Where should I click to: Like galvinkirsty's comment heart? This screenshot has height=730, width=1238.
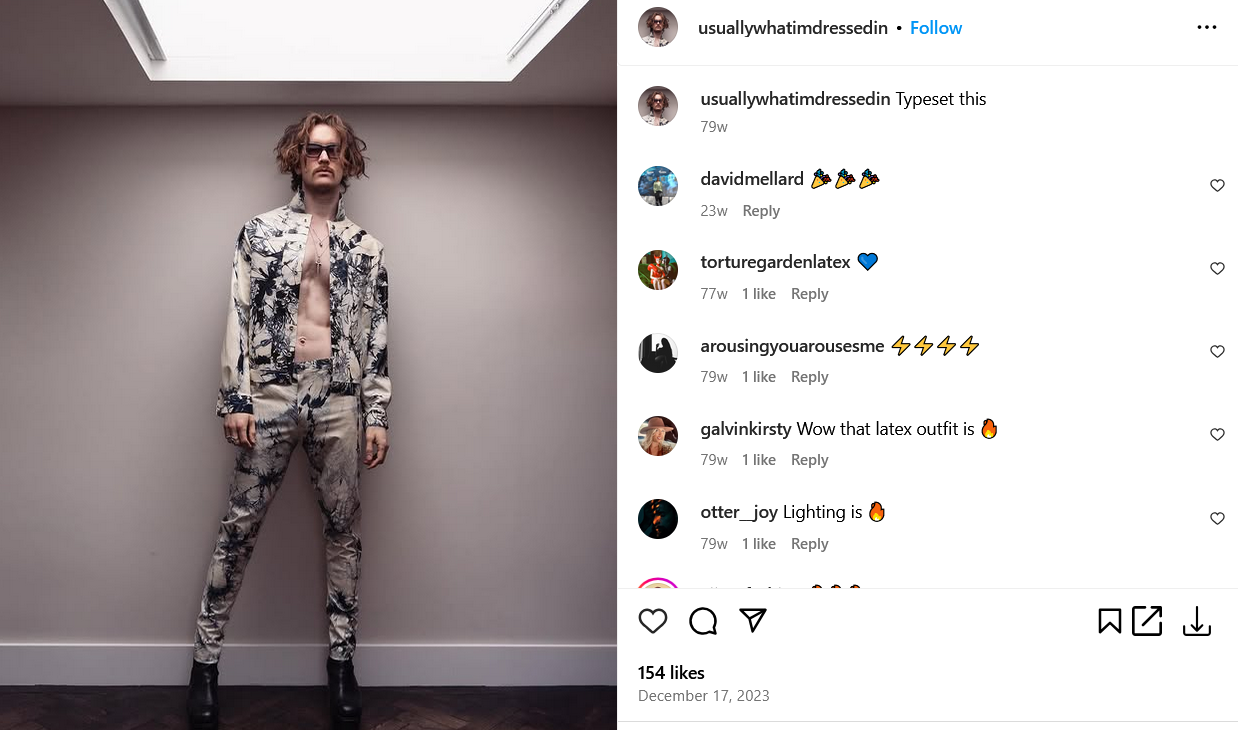point(1217,434)
